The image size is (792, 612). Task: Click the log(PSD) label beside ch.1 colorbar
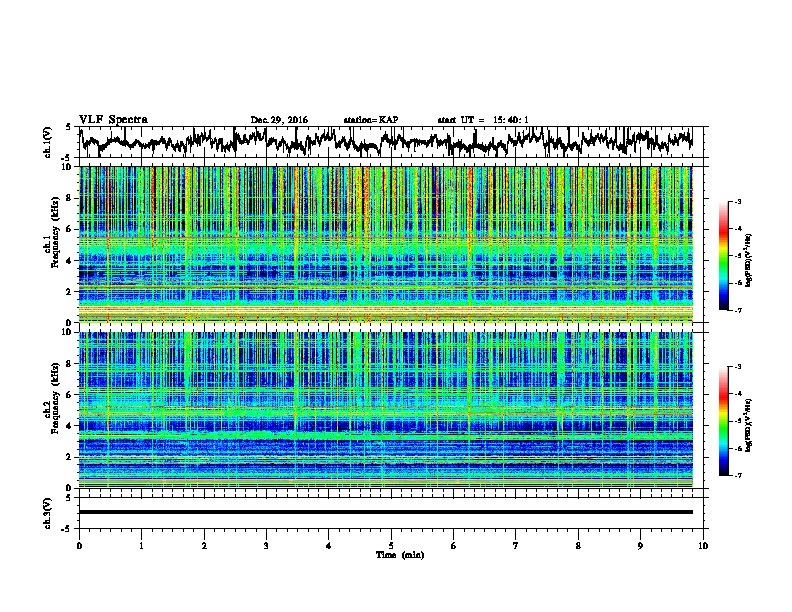(749, 260)
